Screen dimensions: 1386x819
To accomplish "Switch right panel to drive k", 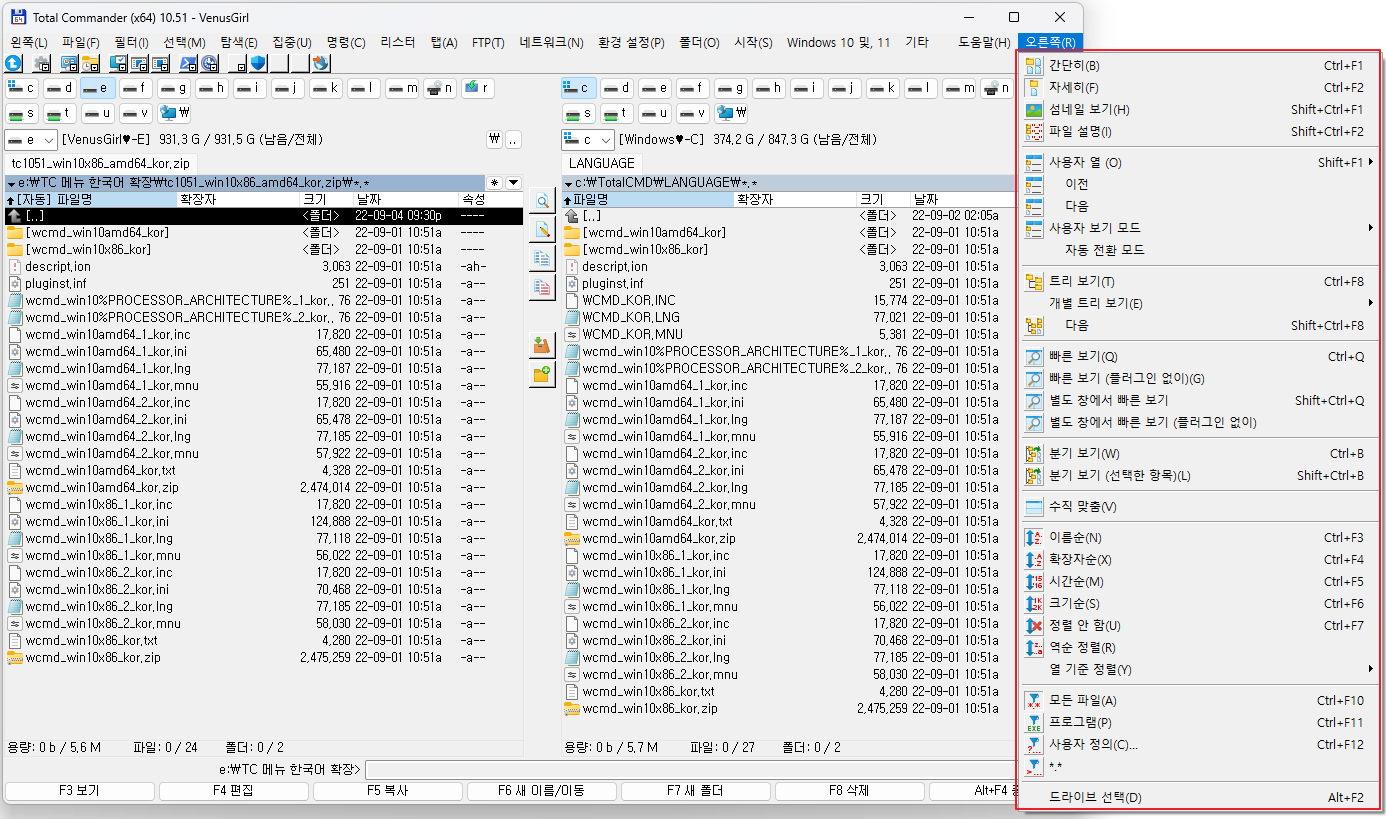I will coord(882,88).
